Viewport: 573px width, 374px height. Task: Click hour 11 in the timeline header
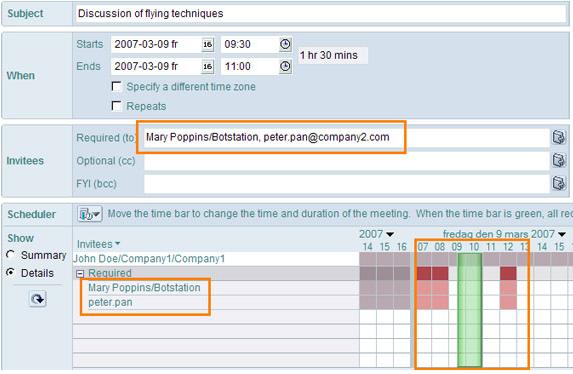coord(491,247)
